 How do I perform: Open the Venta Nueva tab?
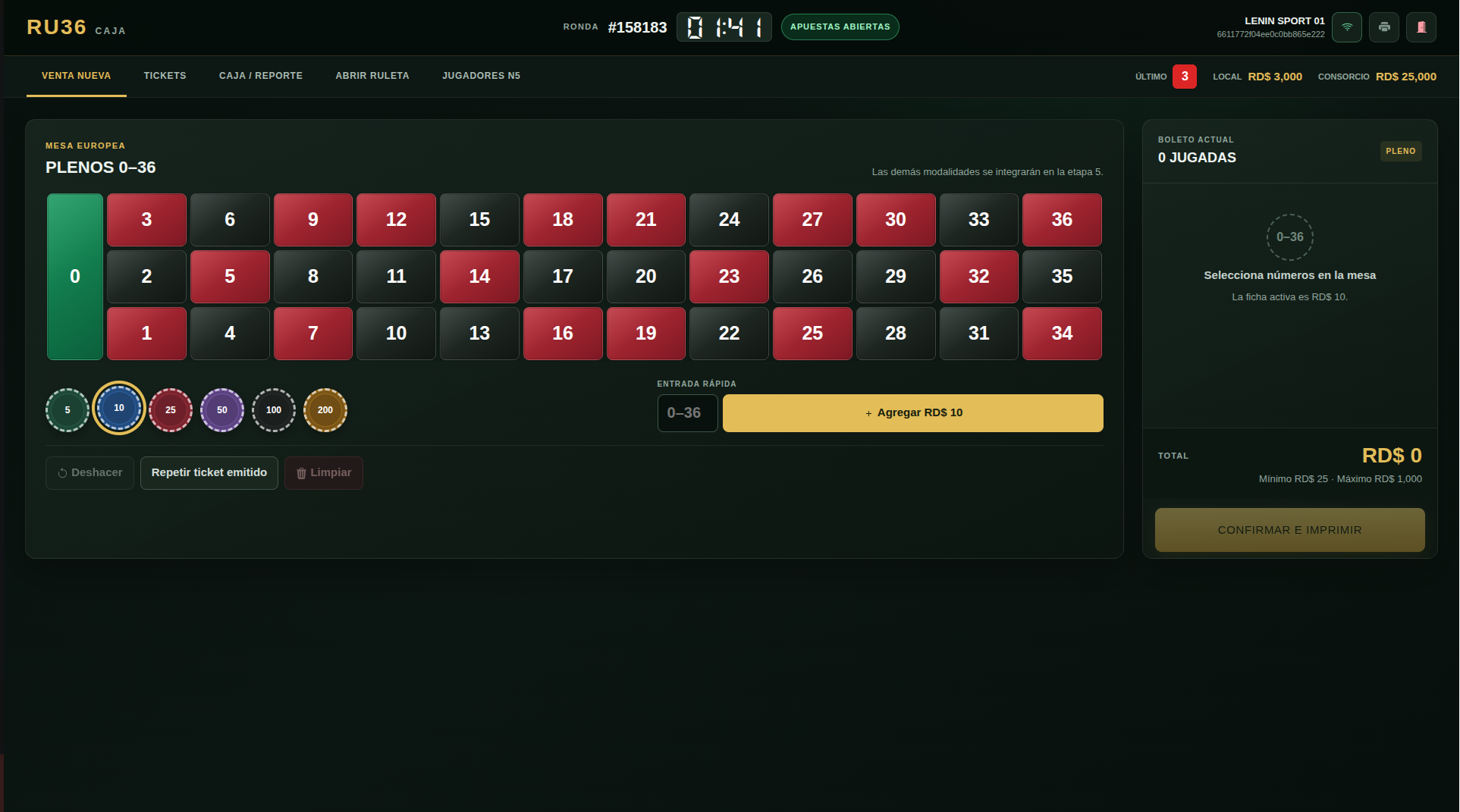point(76,76)
